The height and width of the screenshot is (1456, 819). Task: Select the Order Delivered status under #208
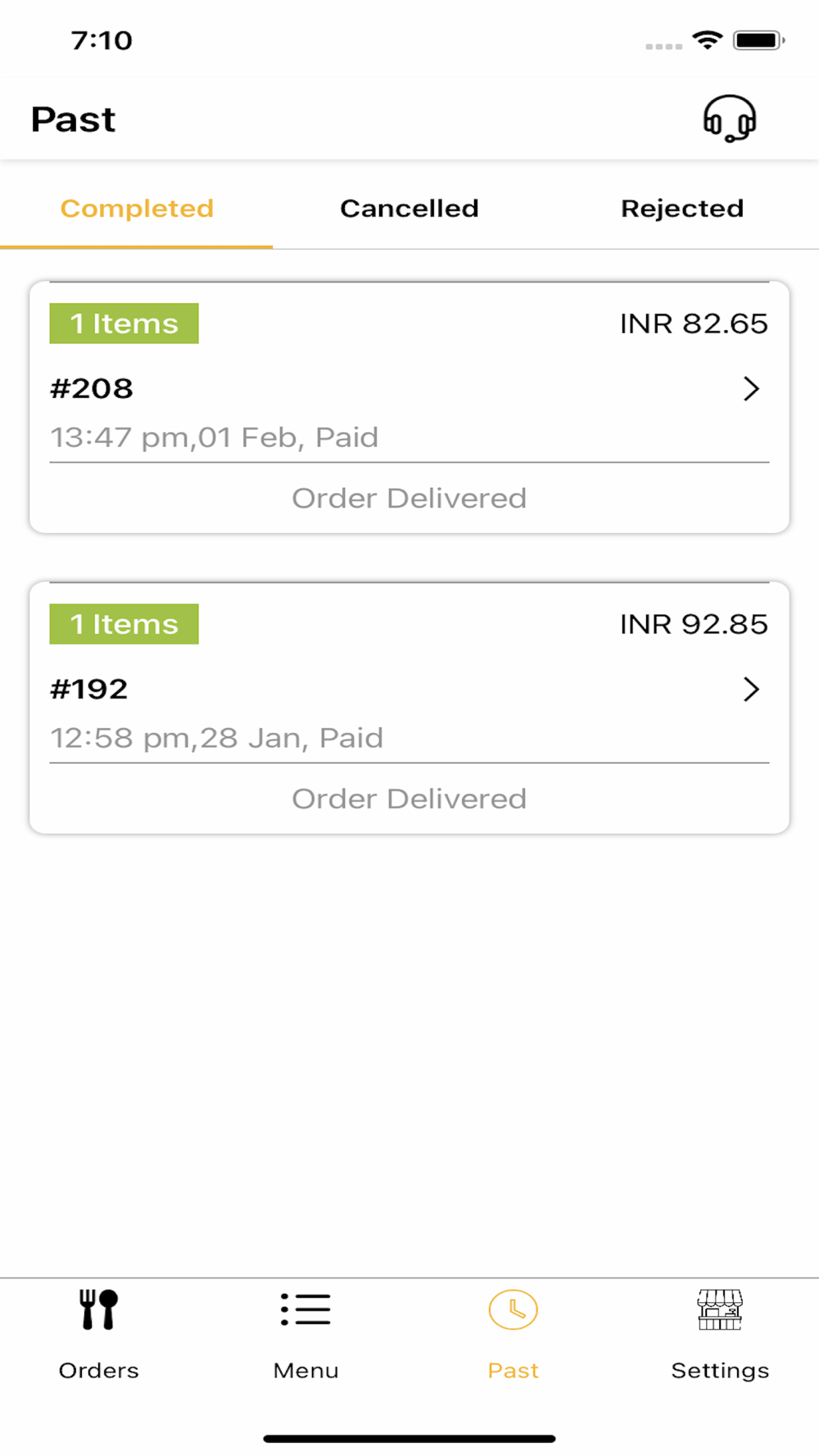pos(409,498)
